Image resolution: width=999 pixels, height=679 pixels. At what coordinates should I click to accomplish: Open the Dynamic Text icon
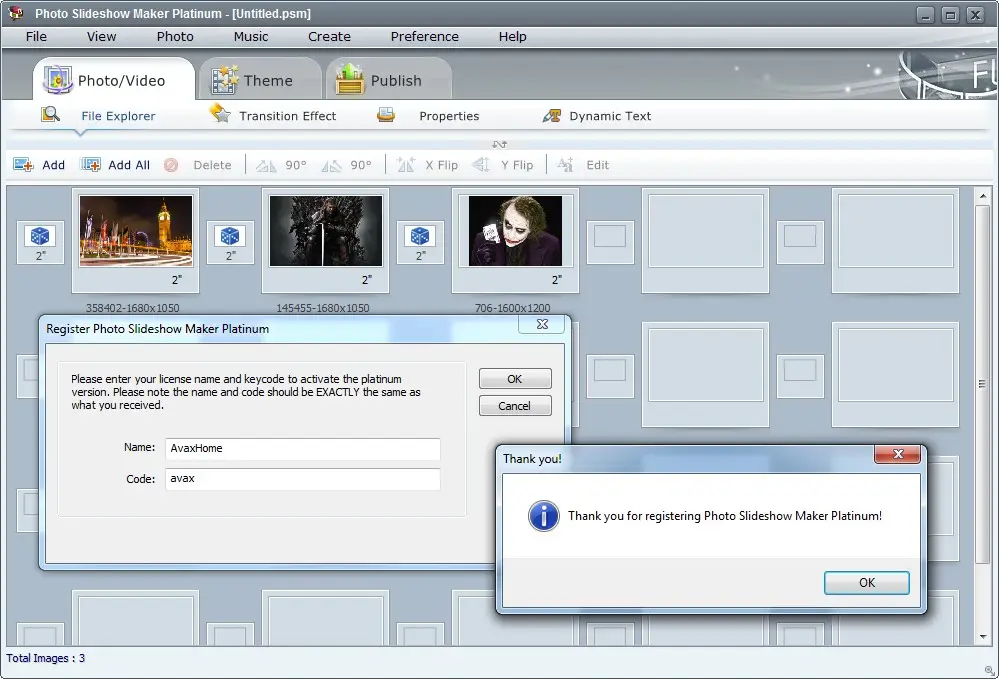click(x=552, y=116)
